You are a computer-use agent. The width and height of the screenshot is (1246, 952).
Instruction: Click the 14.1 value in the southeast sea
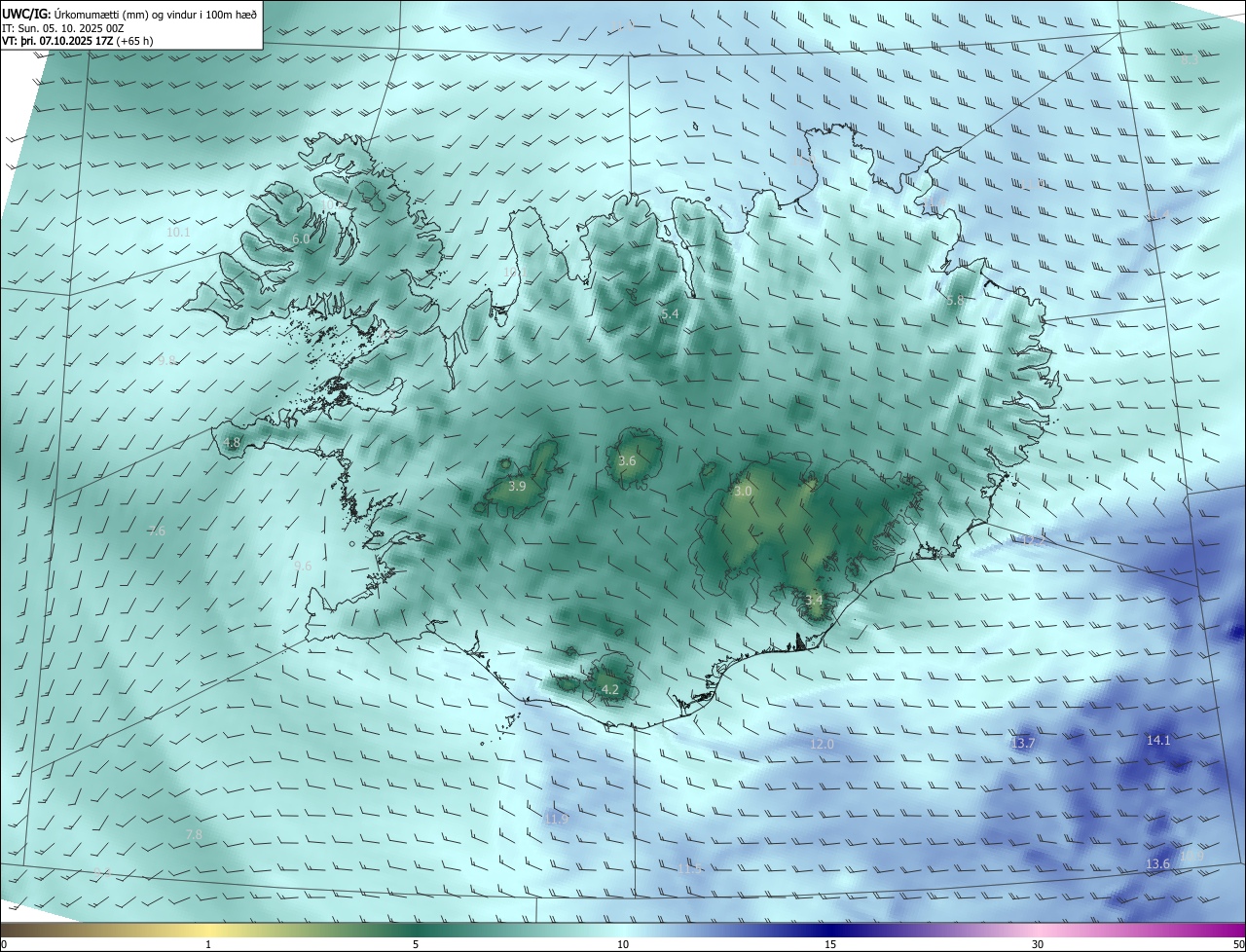pyautogui.click(x=1158, y=741)
